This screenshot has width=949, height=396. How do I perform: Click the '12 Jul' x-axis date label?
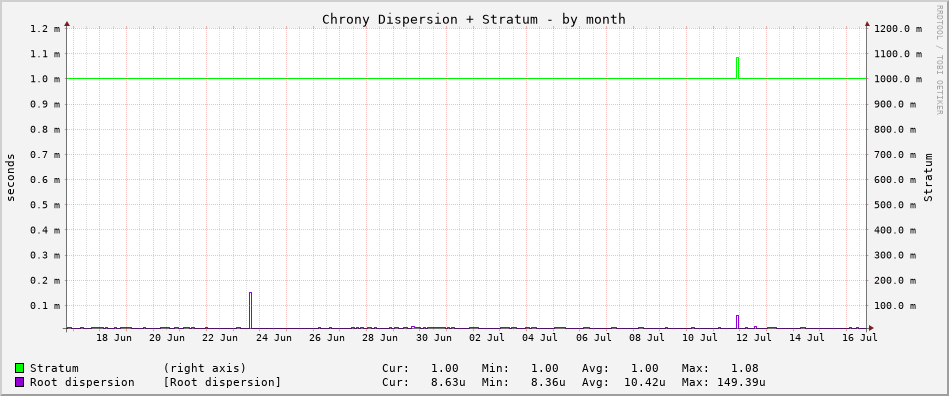[754, 338]
